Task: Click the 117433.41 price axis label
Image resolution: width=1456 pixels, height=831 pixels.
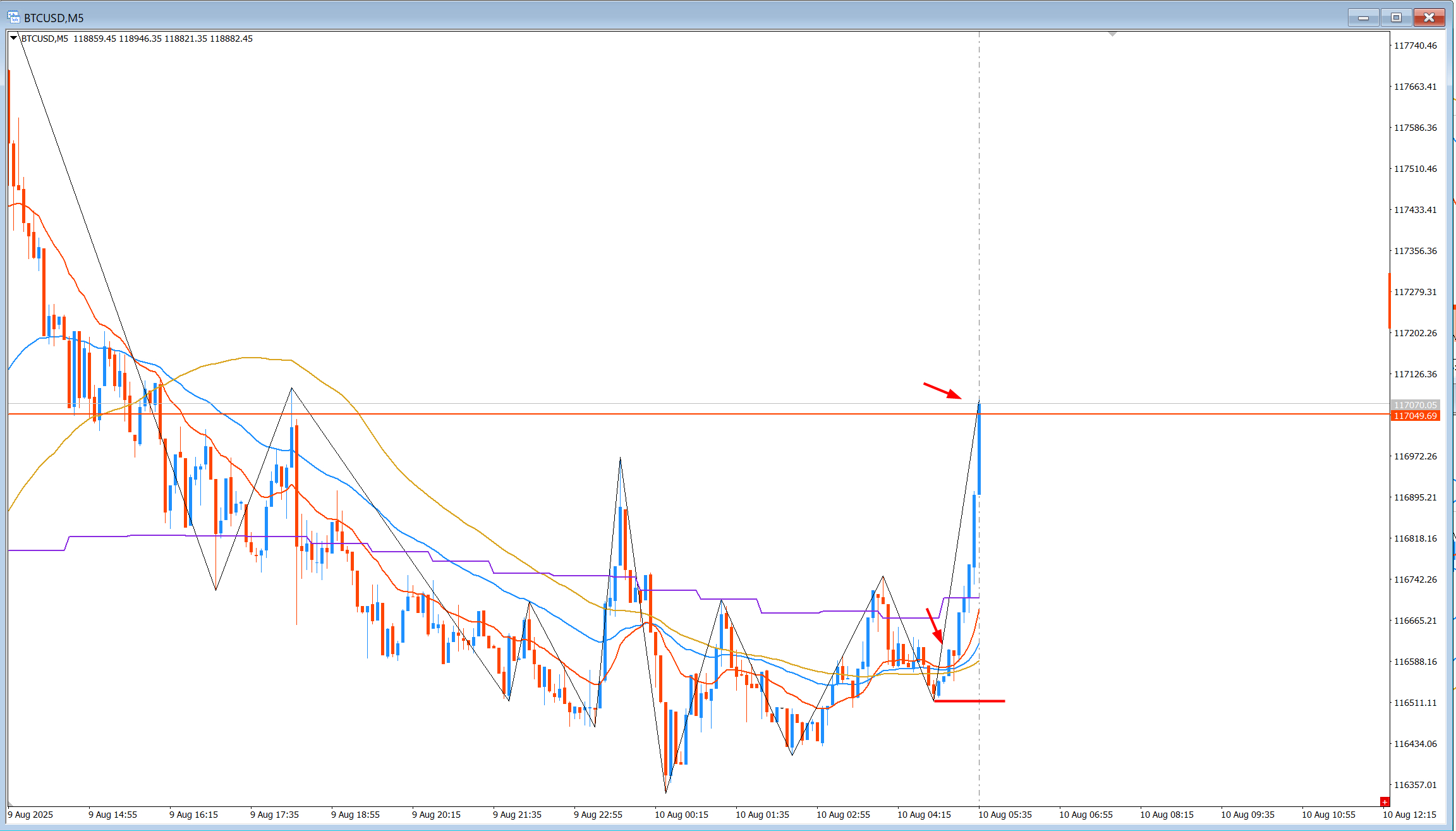Action: click(x=1416, y=210)
